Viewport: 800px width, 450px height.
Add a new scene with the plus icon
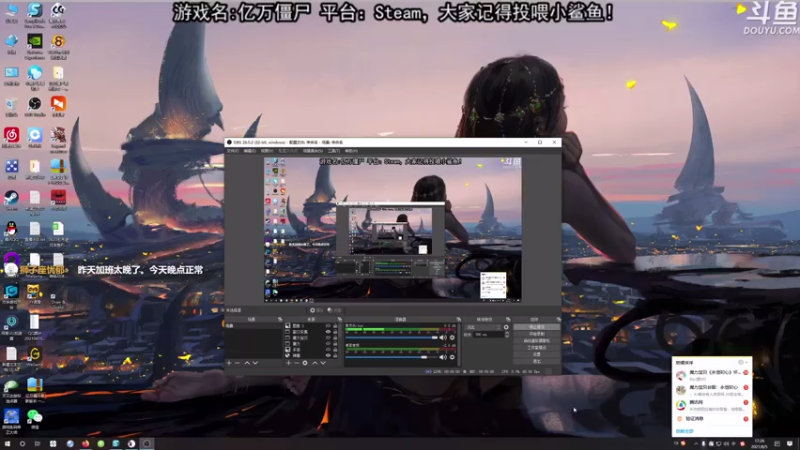[229, 363]
